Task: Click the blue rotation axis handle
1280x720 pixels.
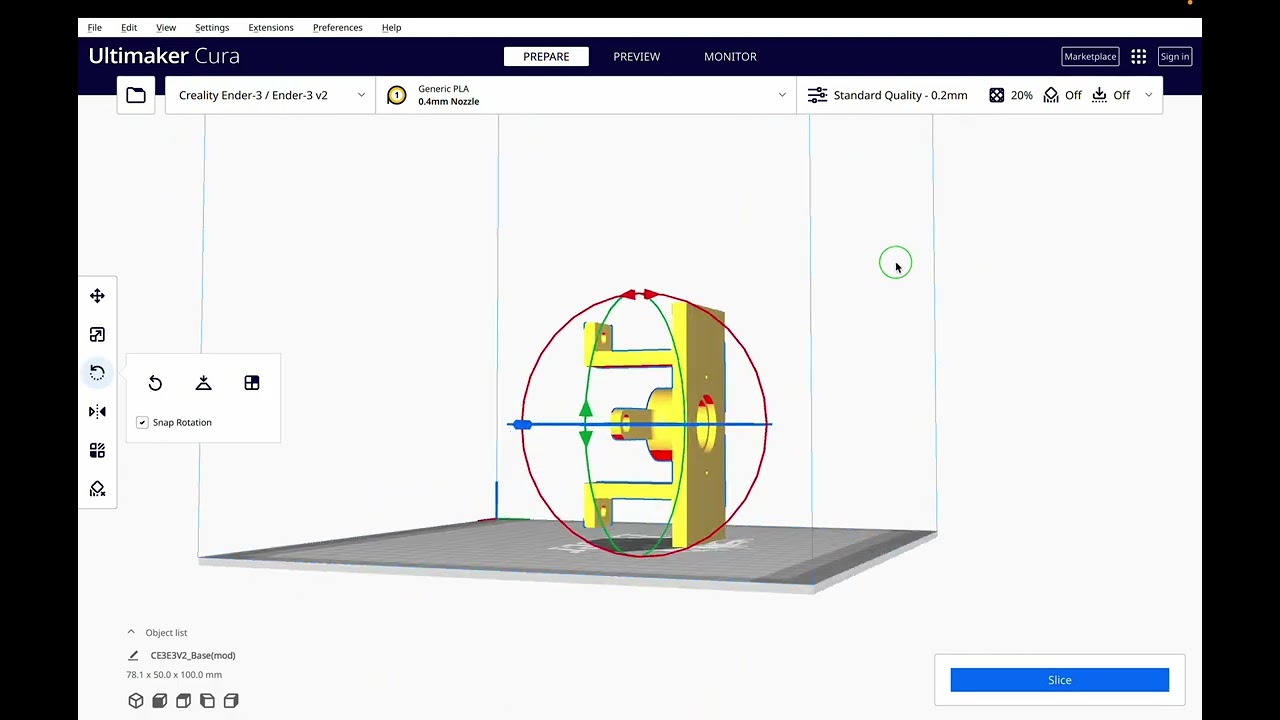Action: pos(521,425)
